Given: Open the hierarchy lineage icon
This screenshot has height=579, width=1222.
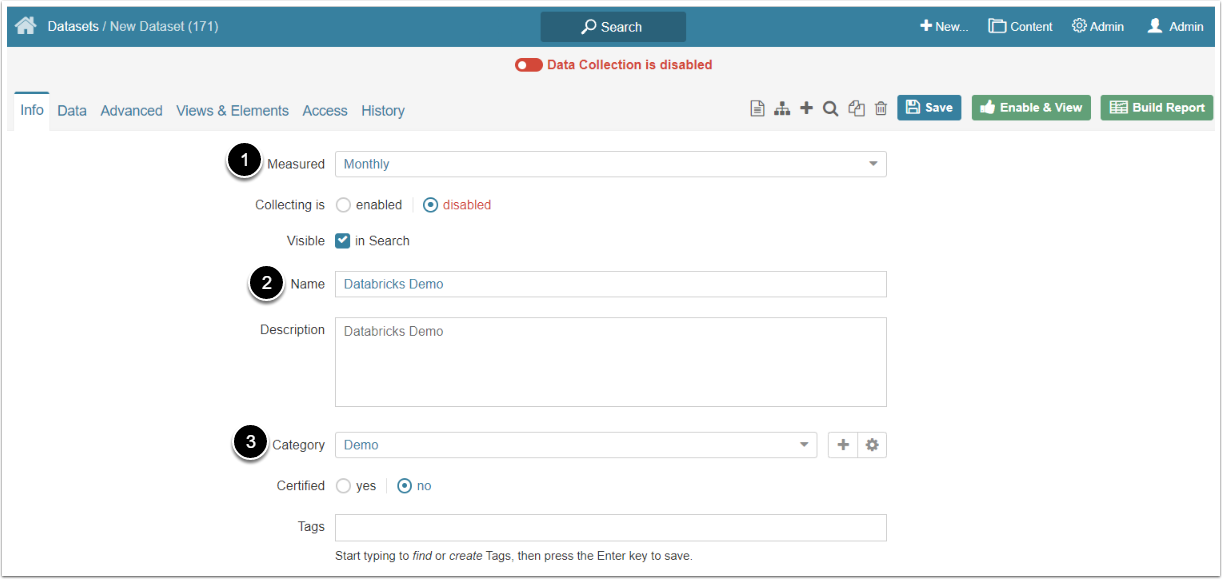Looking at the screenshot, I should pyautogui.click(x=782, y=108).
